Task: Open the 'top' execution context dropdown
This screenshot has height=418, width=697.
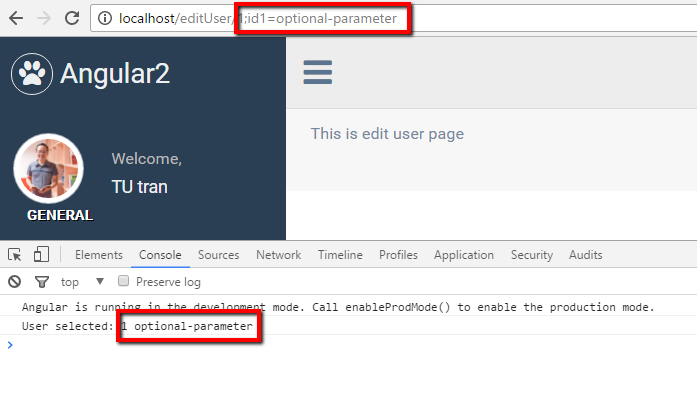Action: [x=82, y=282]
